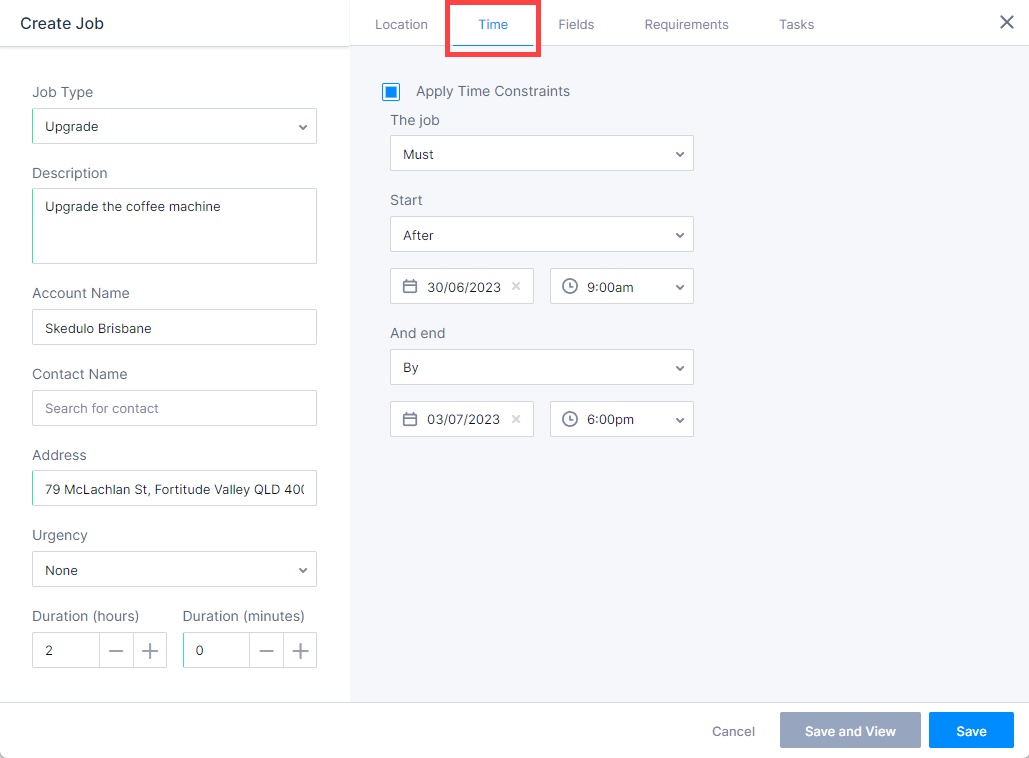Open the Job Type dropdown showing Upgrade

point(174,126)
